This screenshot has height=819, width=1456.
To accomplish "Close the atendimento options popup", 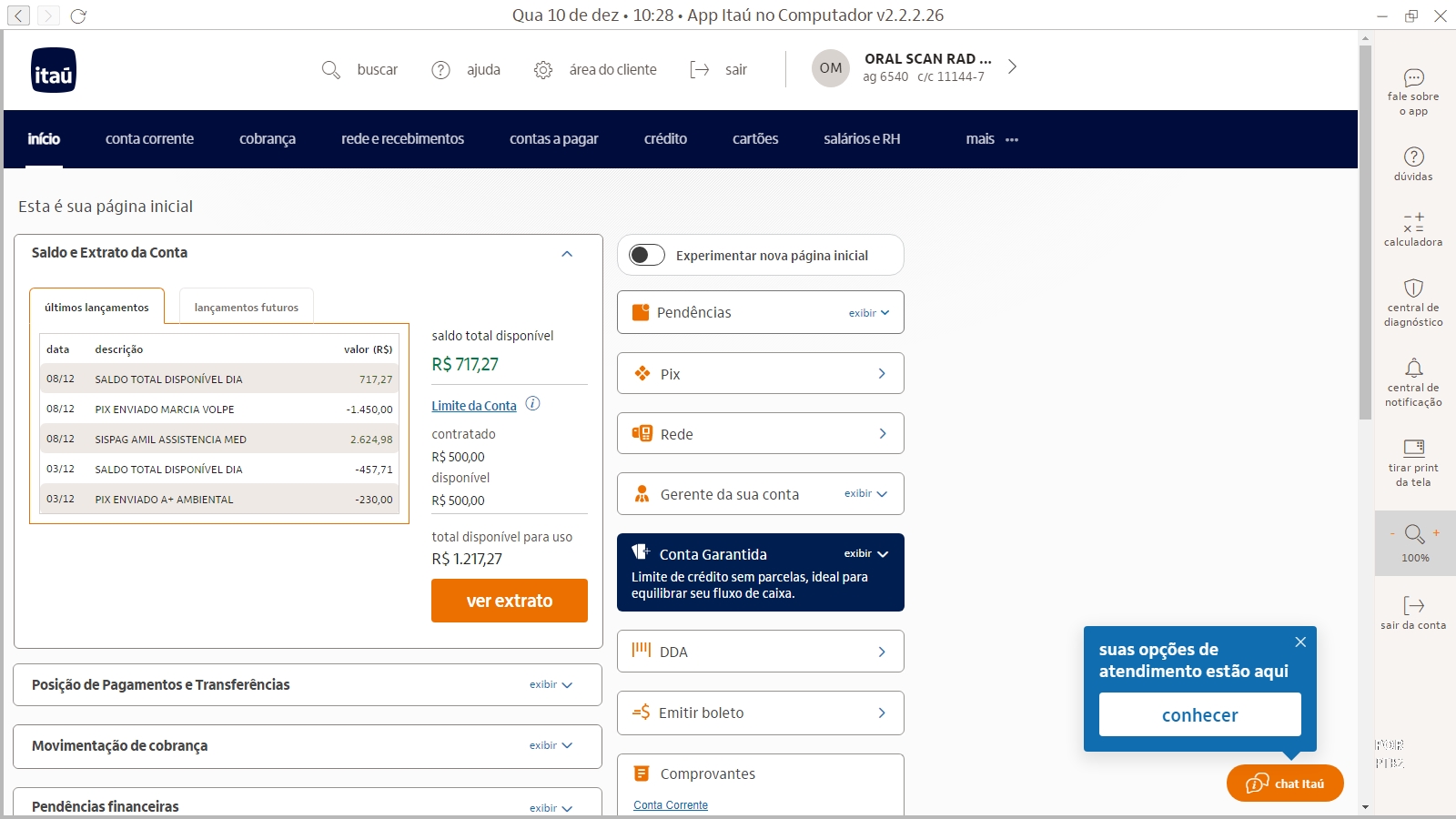I will click(1300, 642).
